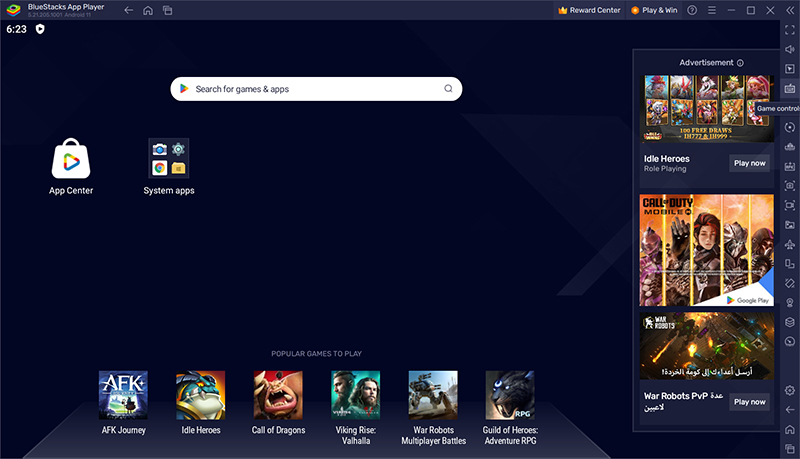The height and width of the screenshot is (459, 800).
Task: Click the stacked layers icon in sidebar
Action: coord(789,322)
